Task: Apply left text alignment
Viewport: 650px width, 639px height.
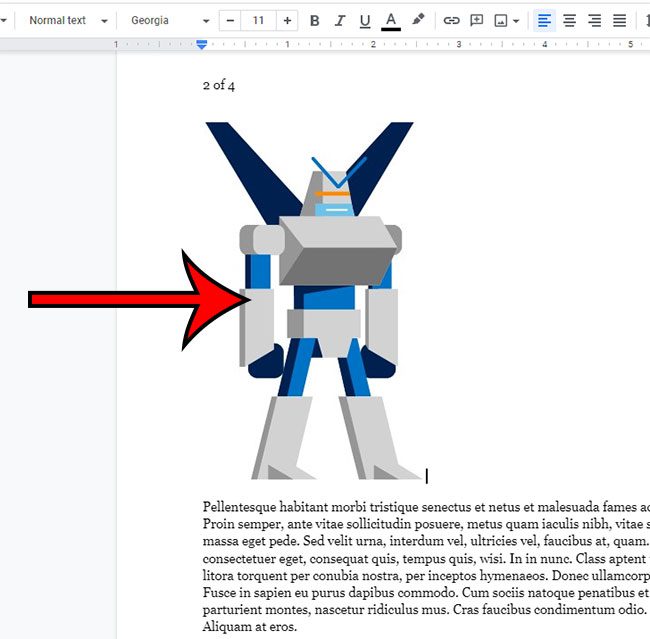Action: click(x=544, y=20)
